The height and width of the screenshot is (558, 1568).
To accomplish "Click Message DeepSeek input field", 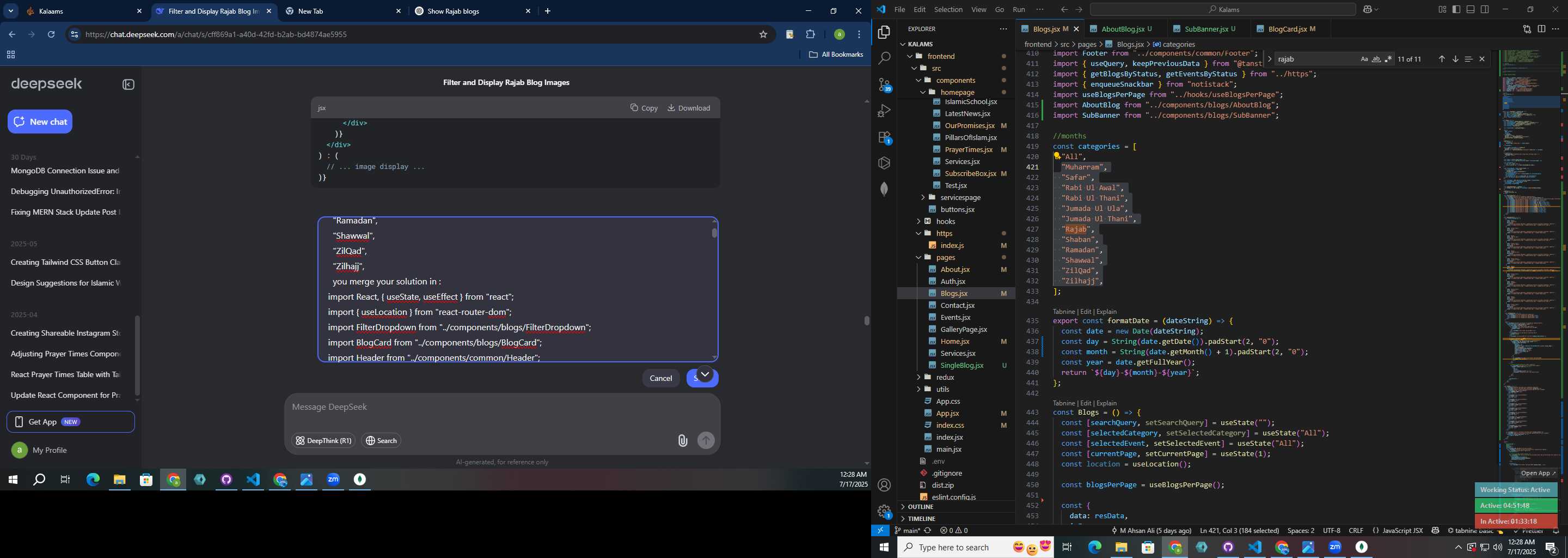I will pyautogui.click(x=502, y=407).
